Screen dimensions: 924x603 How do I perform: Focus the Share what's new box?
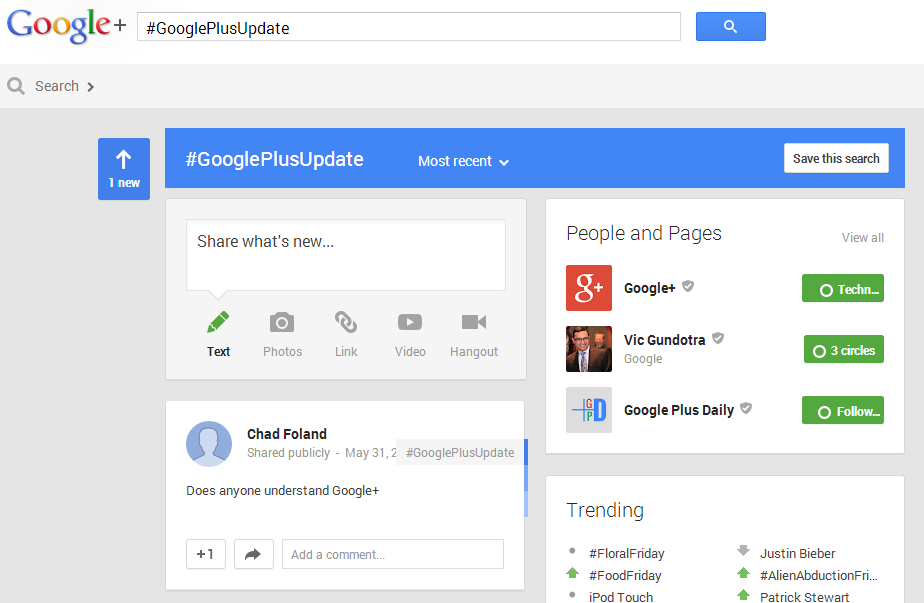point(346,255)
